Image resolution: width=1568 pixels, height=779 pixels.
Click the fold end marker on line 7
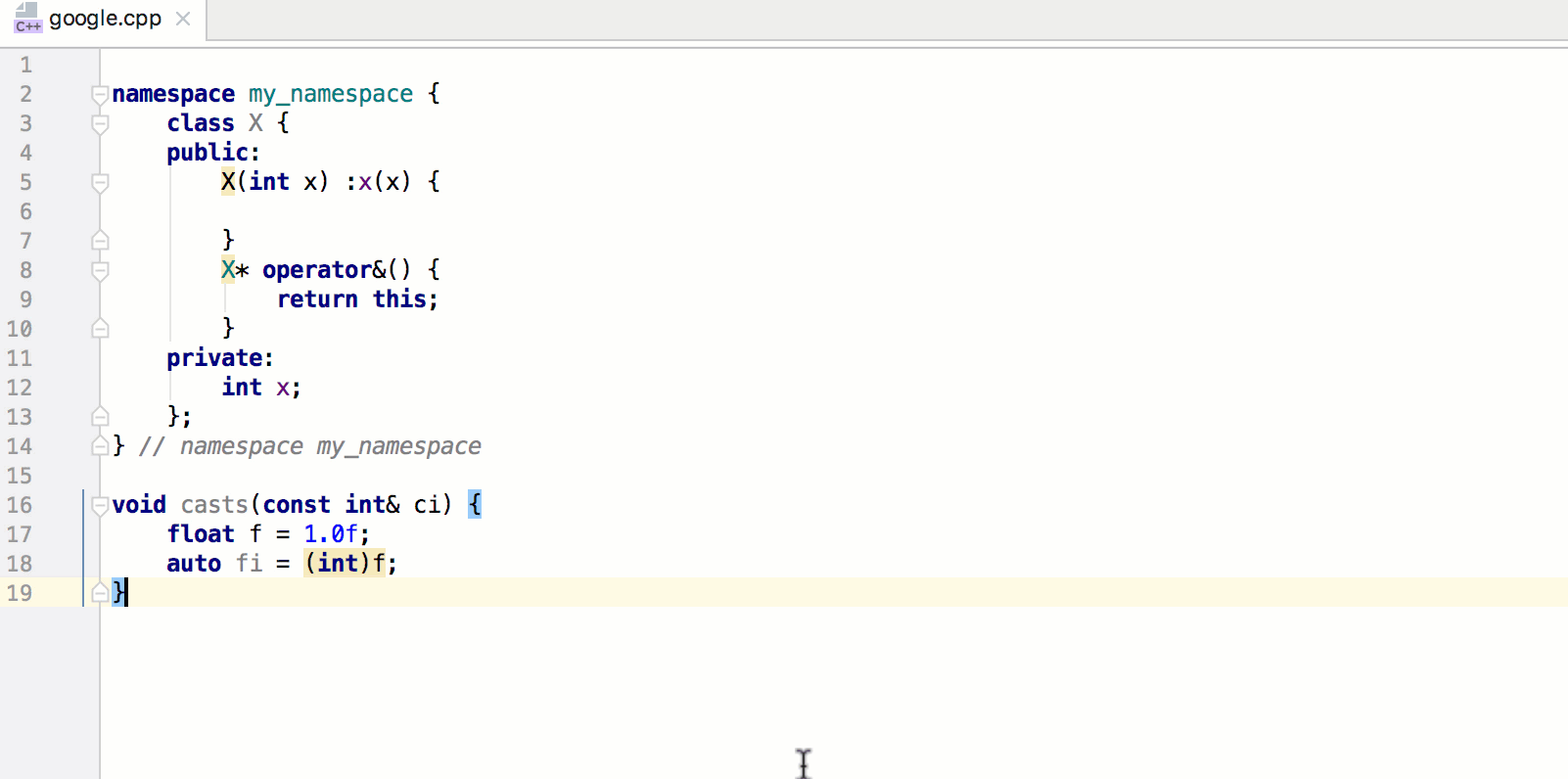pyautogui.click(x=100, y=241)
